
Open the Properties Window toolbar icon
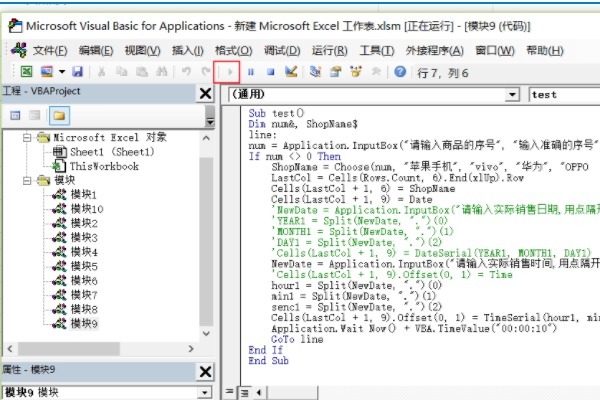click(x=336, y=72)
